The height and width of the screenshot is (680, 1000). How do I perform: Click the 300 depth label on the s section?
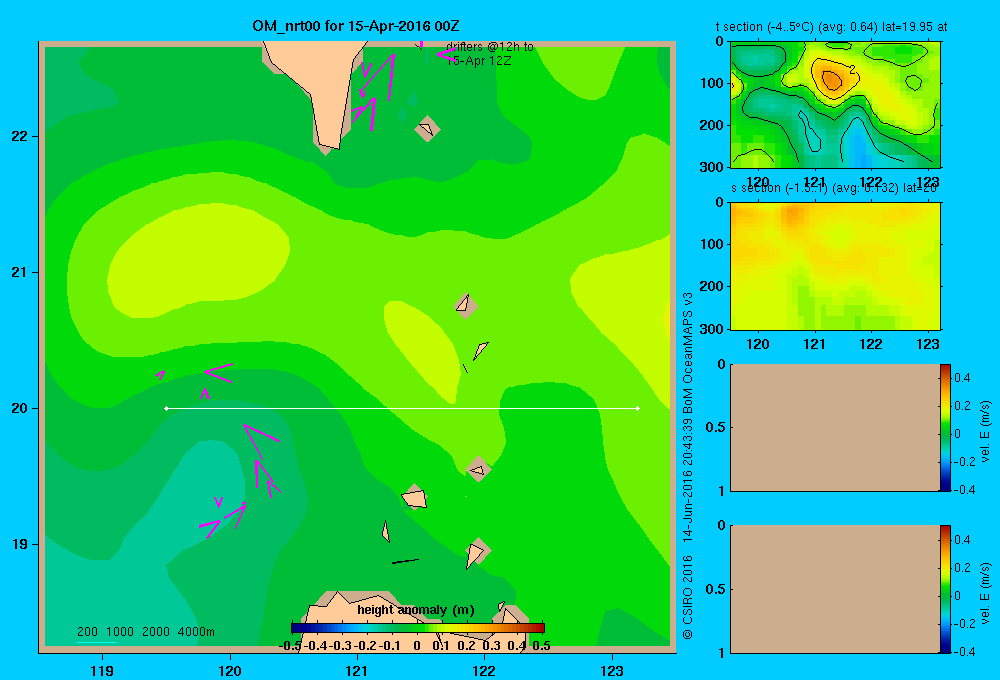711,329
